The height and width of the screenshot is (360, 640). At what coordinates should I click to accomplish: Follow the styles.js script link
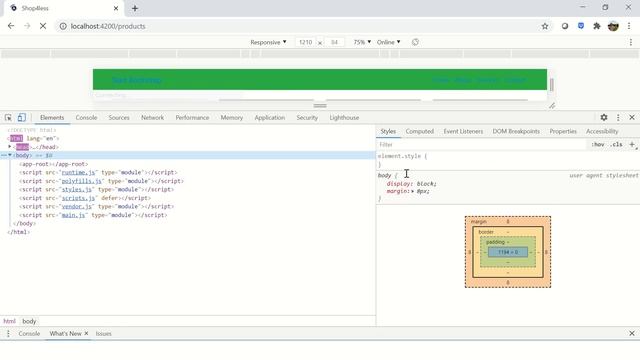(x=77, y=189)
